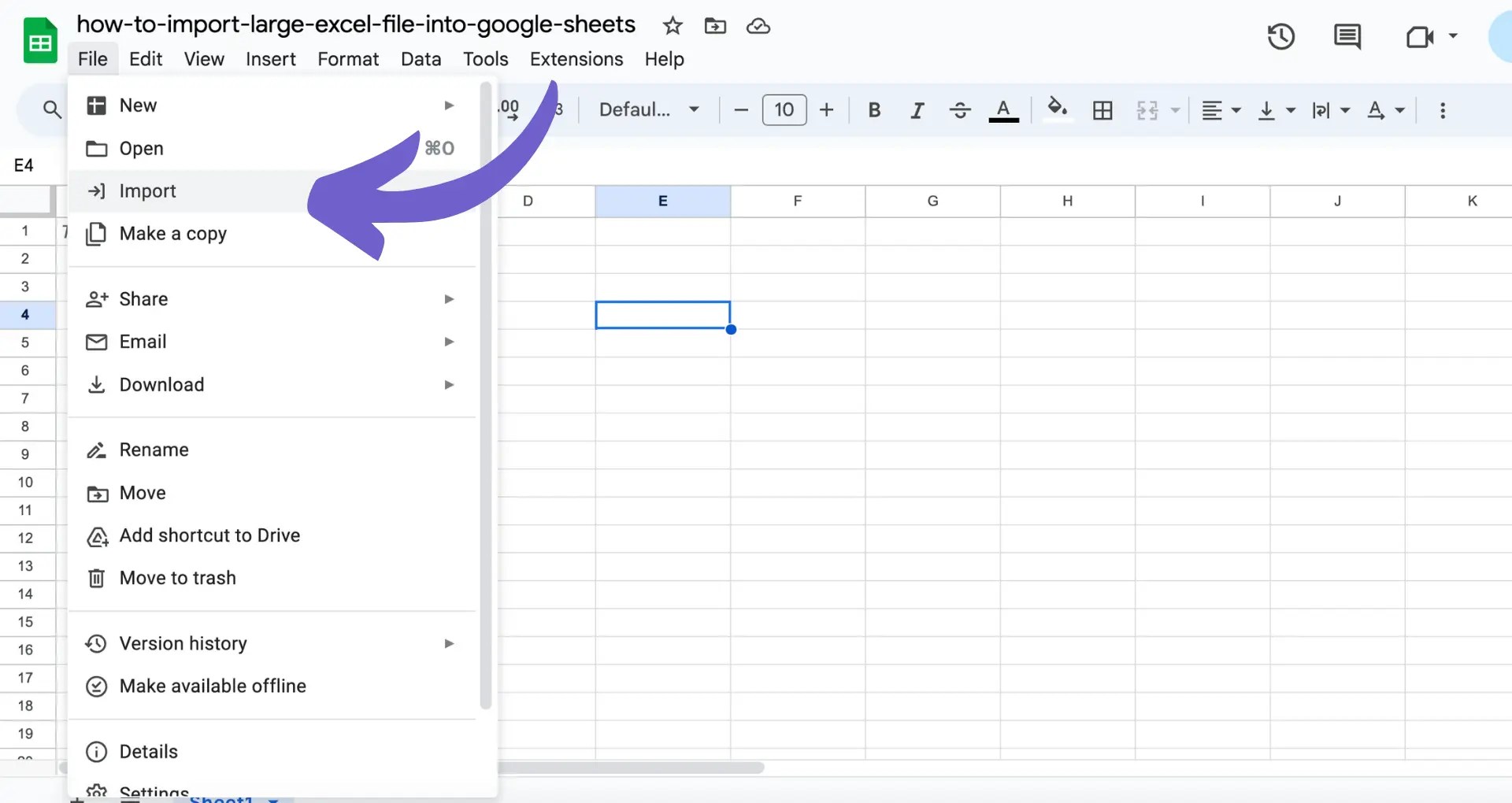Open the comment history panel
The height and width of the screenshot is (803, 1512).
pos(1347,36)
